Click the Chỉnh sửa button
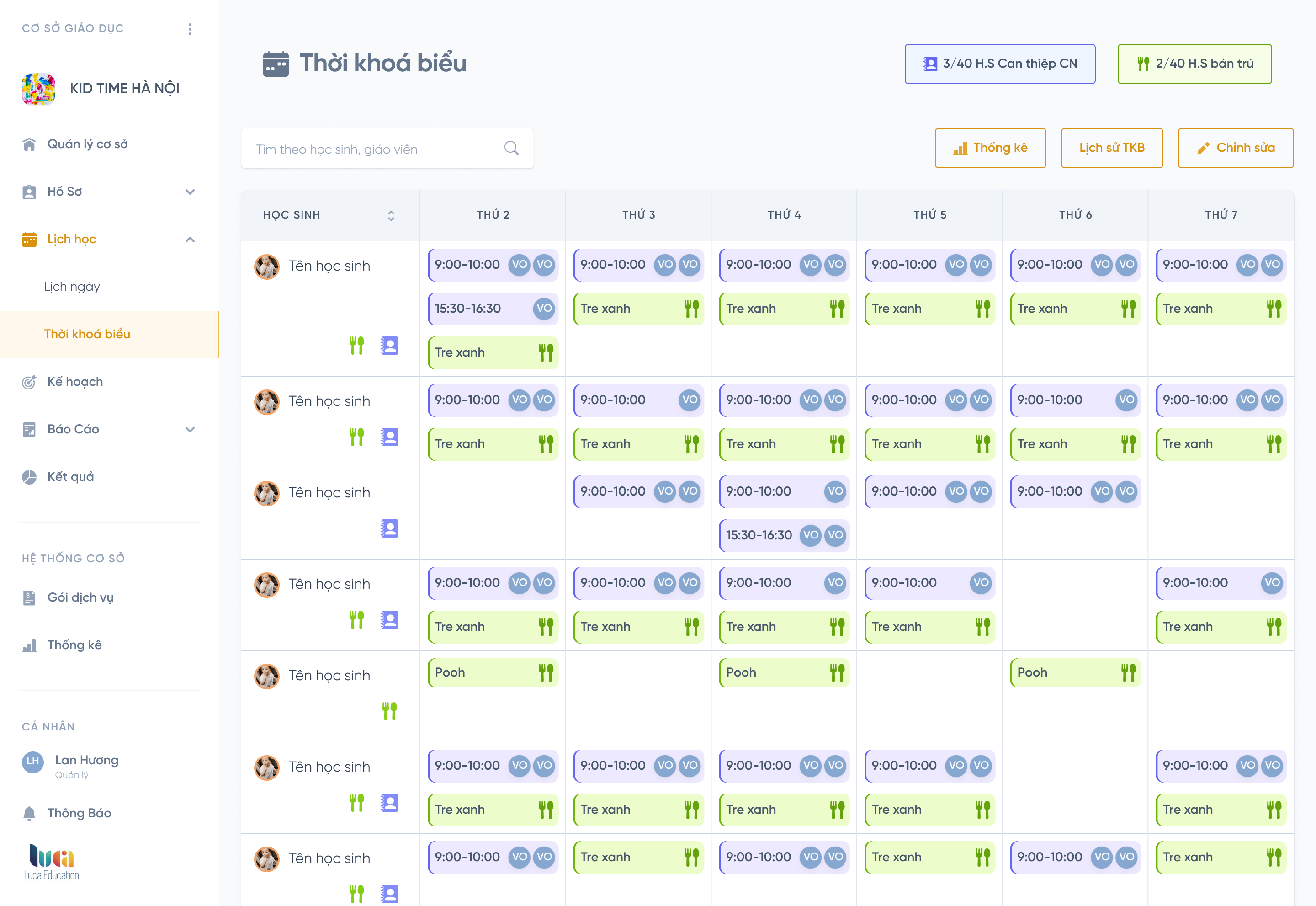This screenshot has height=906, width=1316. [x=1236, y=148]
